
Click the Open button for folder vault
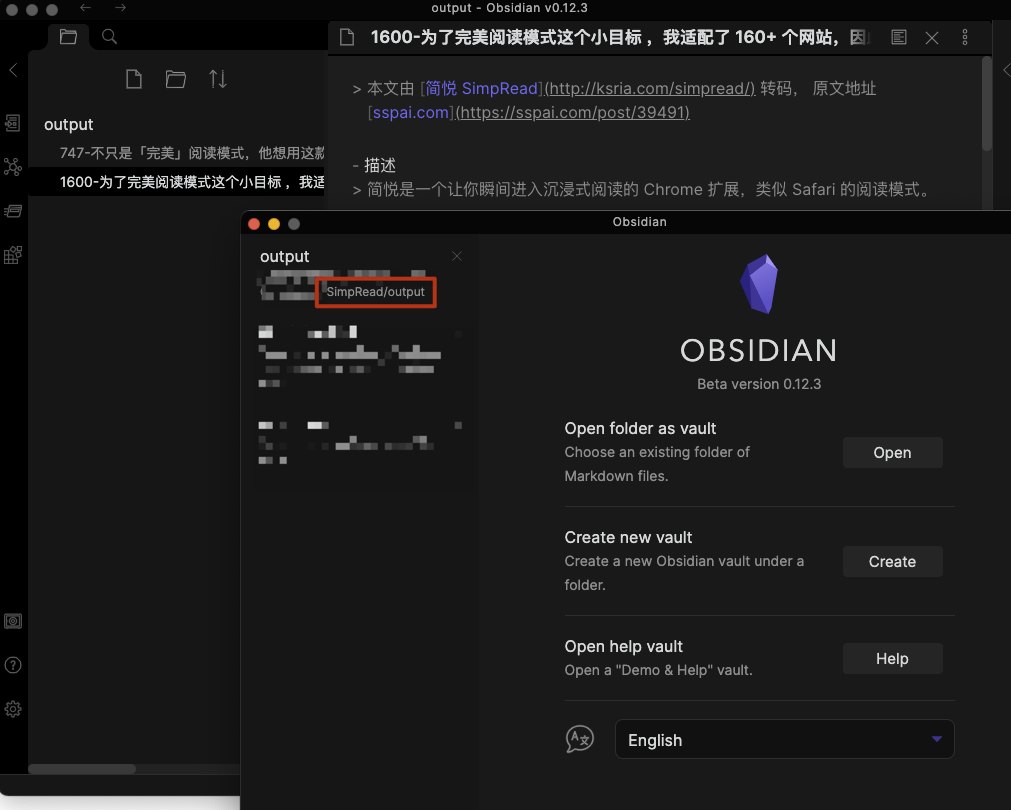coord(892,453)
